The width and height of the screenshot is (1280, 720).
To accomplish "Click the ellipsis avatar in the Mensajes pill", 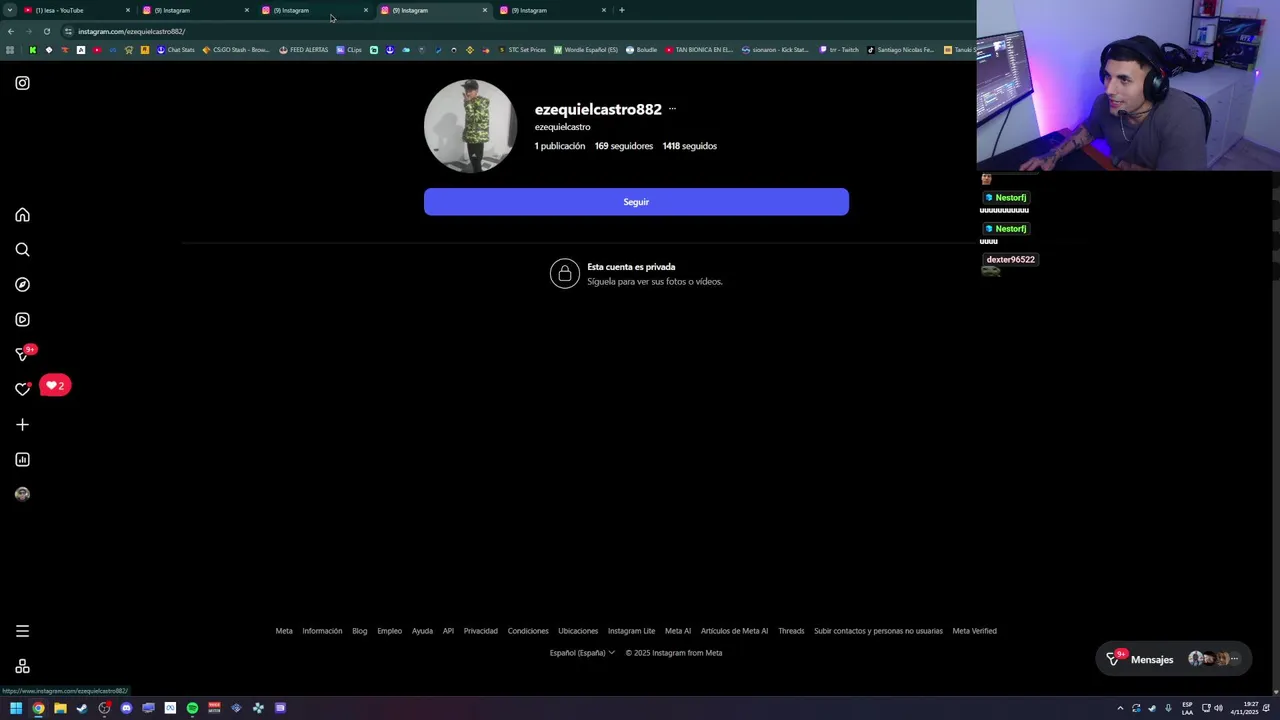I will pos(1234,659).
